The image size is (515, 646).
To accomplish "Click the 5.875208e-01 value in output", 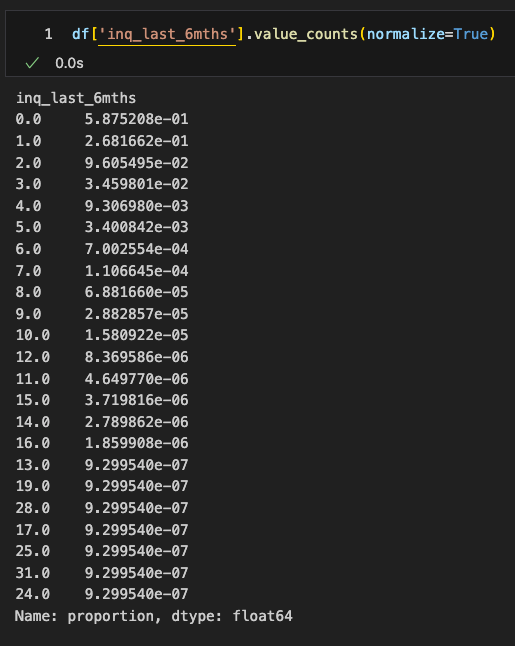I will 136,119.
